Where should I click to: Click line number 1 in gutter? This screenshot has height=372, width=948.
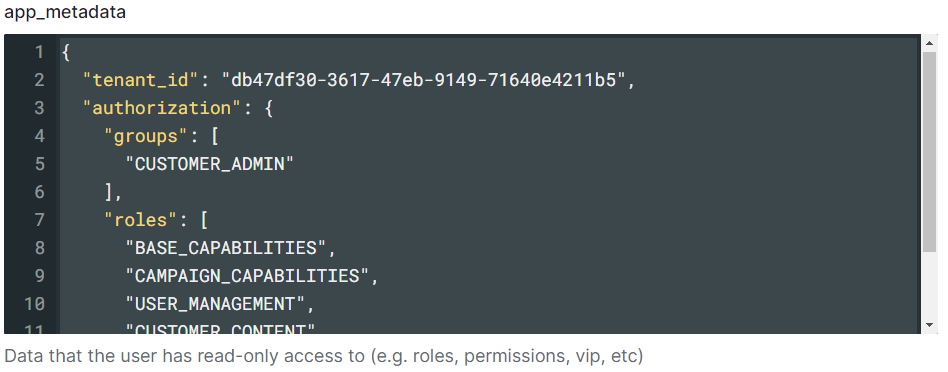(x=39, y=53)
